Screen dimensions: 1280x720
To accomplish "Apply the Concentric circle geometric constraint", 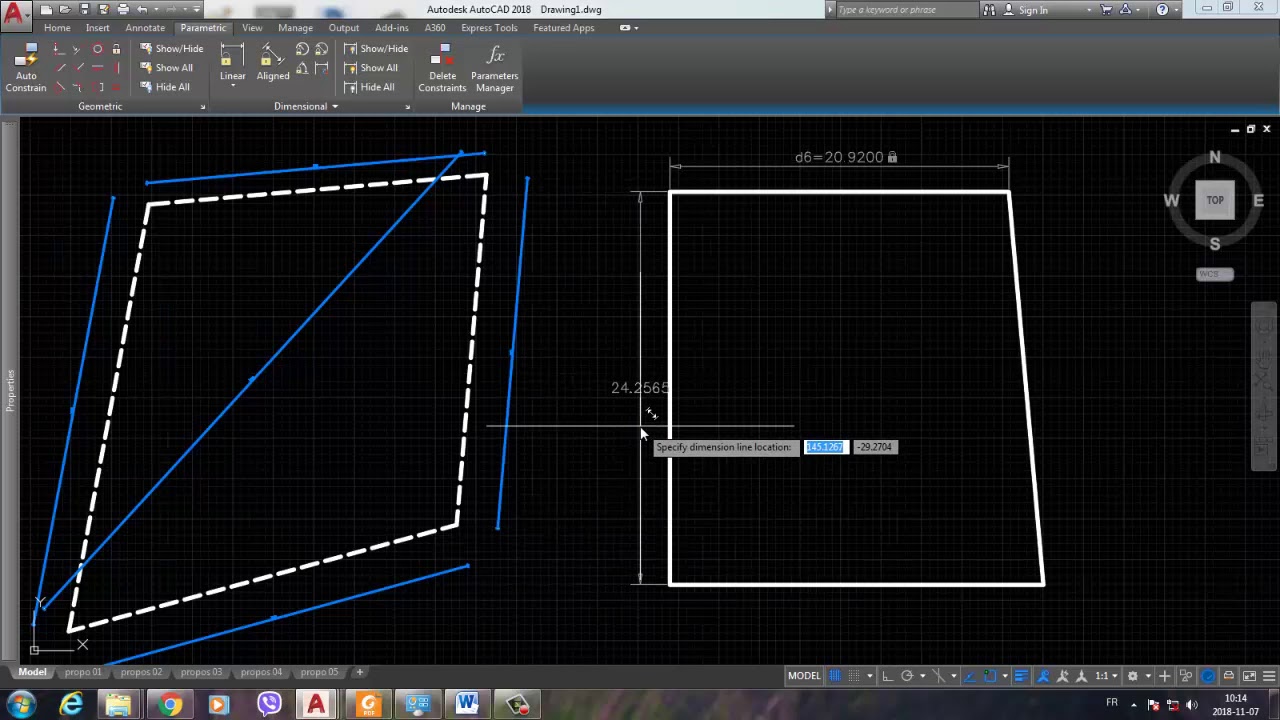I will [97, 49].
